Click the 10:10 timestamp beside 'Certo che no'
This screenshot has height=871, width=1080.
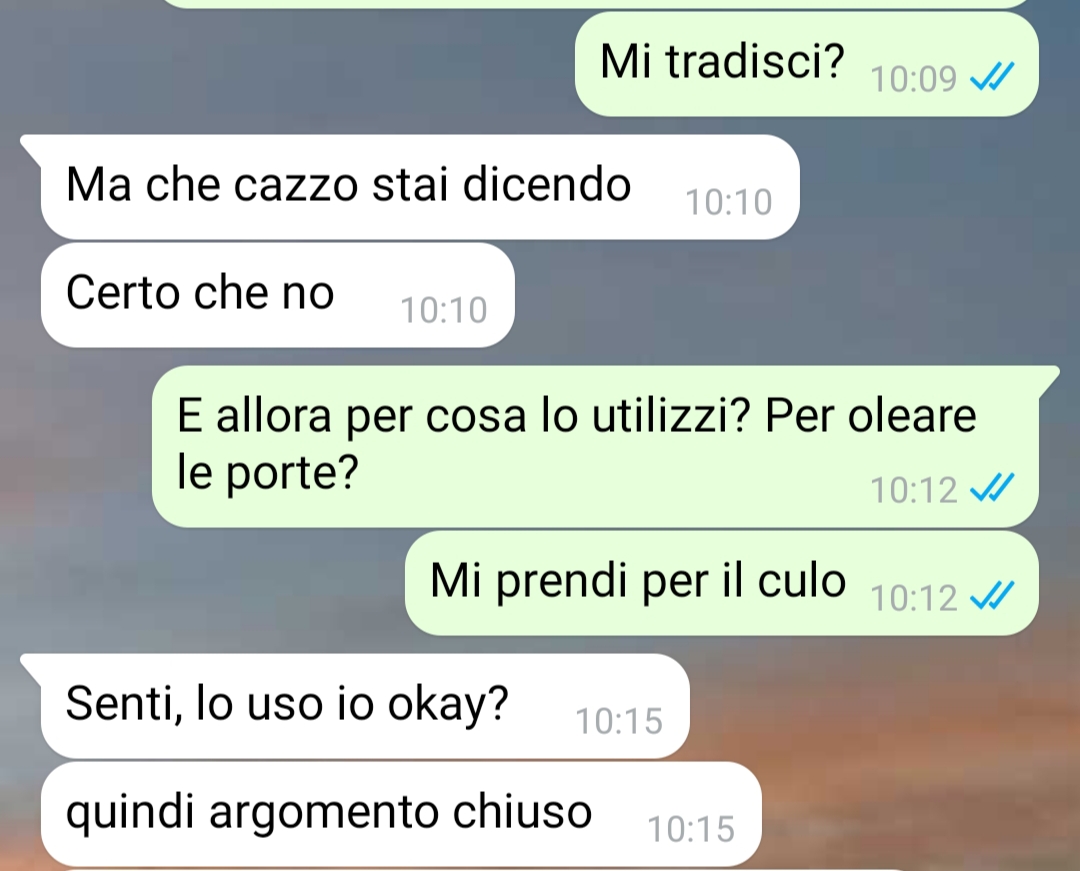[x=444, y=311]
